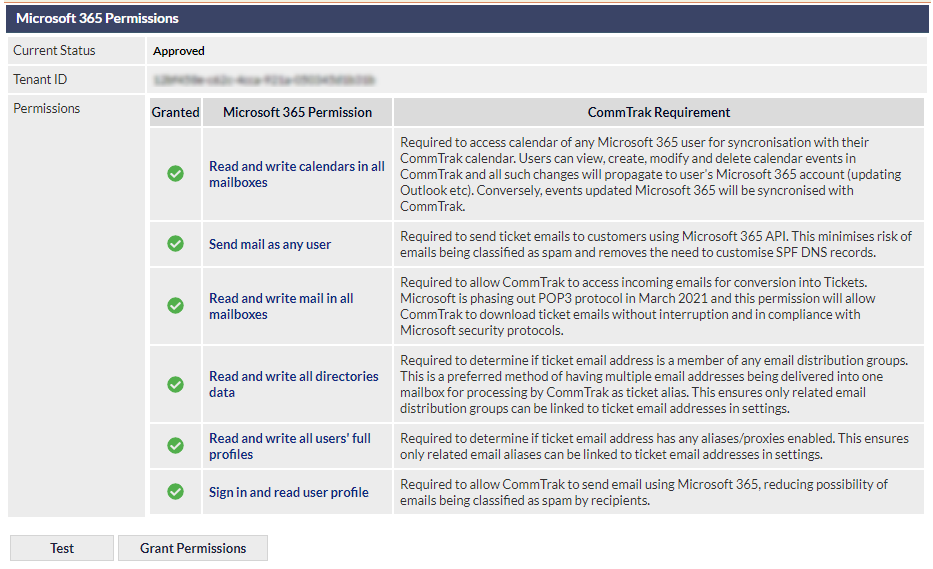Viewport: 933px width, 569px height.
Task: Click the calendar synchronisation requirement description
Action: [x=651, y=174]
